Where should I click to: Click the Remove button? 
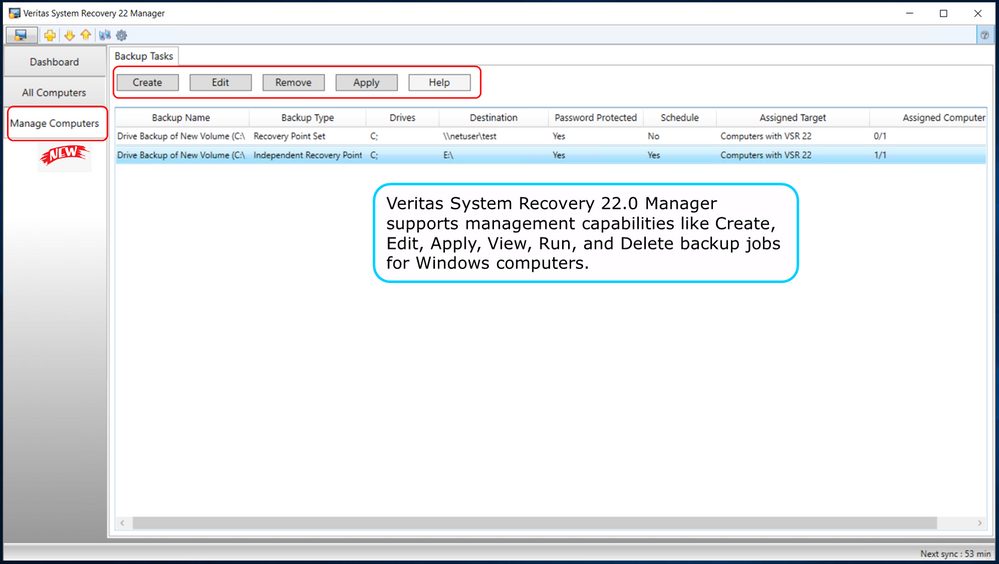pos(293,83)
